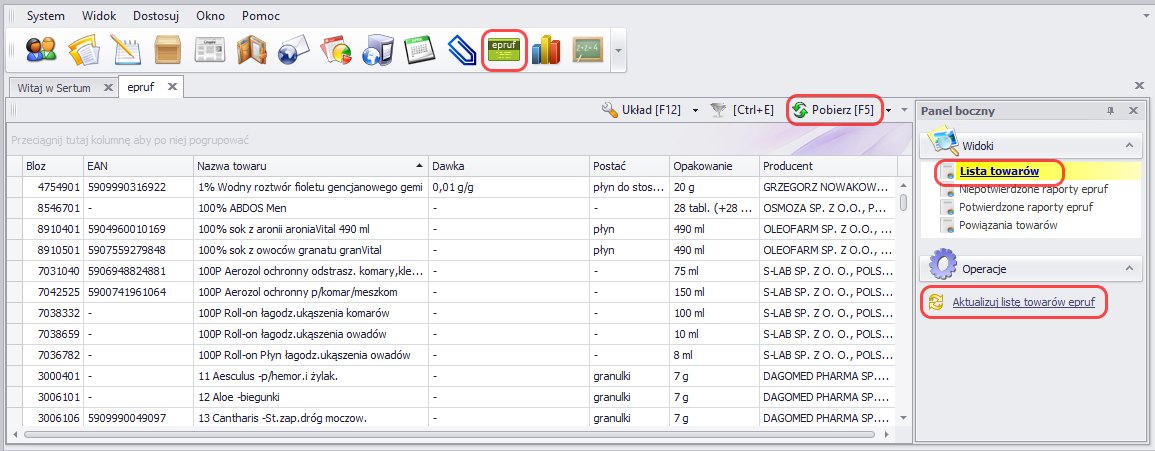Open the chalkboard calculator icon
1155x451 pixels.
click(587, 50)
